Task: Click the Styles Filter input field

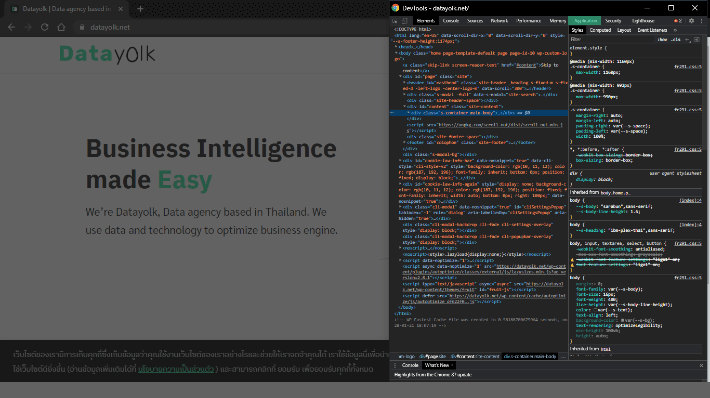Action: 611,39
